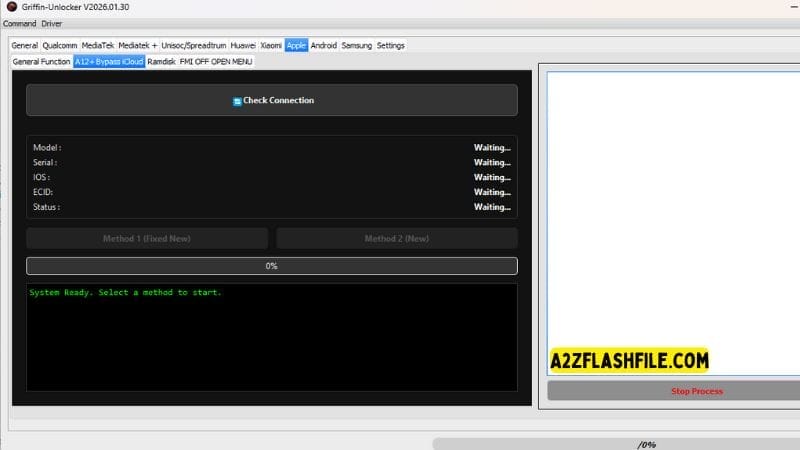This screenshot has width=800, height=450.
Task: Select the Huawei tab
Action: tap(243, 45)
